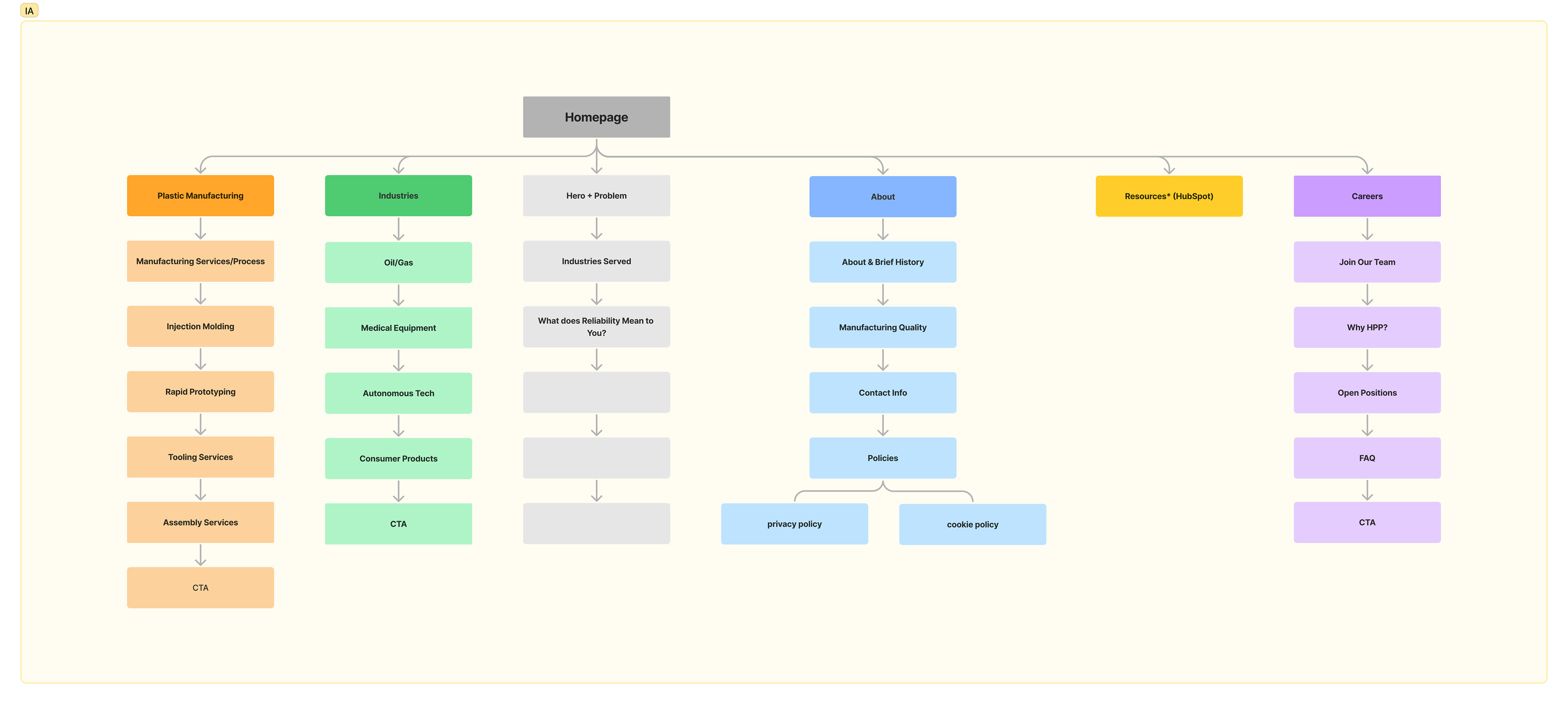The image size is (1568, 704).
Task: Select the purple Careers box
Action: (x=1367, y=196)
